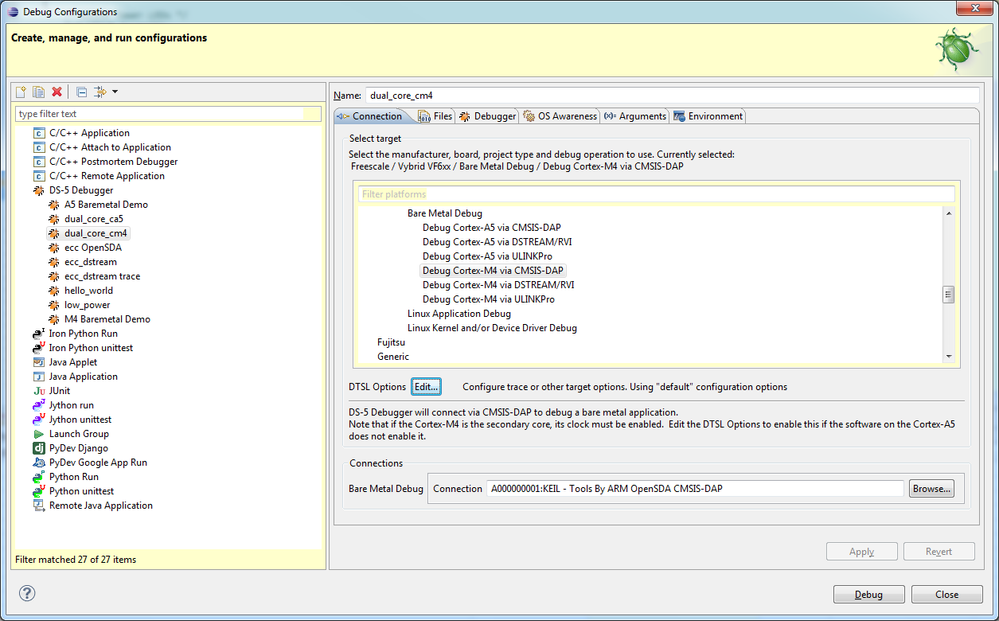
Task: Click the filter launch configurations icon
Action: pyautogui.click(x=100, y=92)
